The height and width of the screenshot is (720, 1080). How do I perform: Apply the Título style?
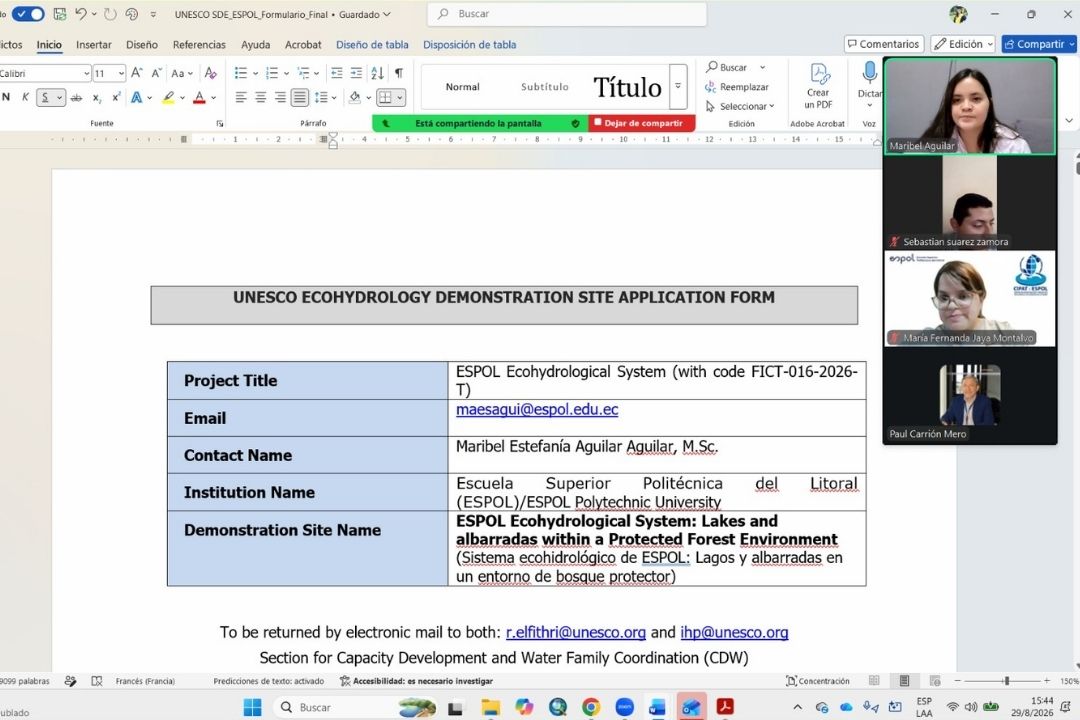(x=627, y=87)
